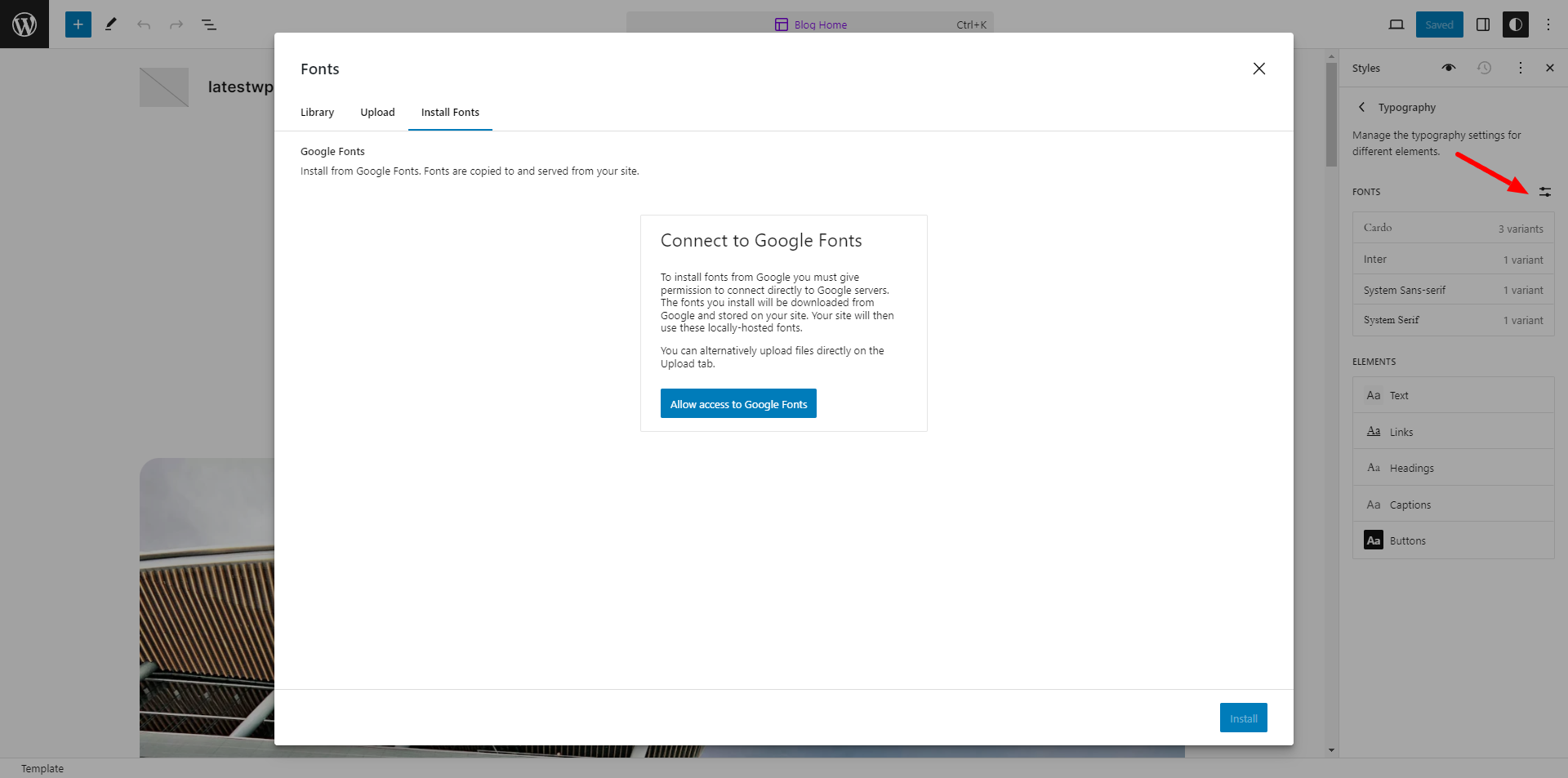Image resolution: width=1568 pixels, height=778 pixels.
Task: Open the Captions element typography
Action: 1453,505
